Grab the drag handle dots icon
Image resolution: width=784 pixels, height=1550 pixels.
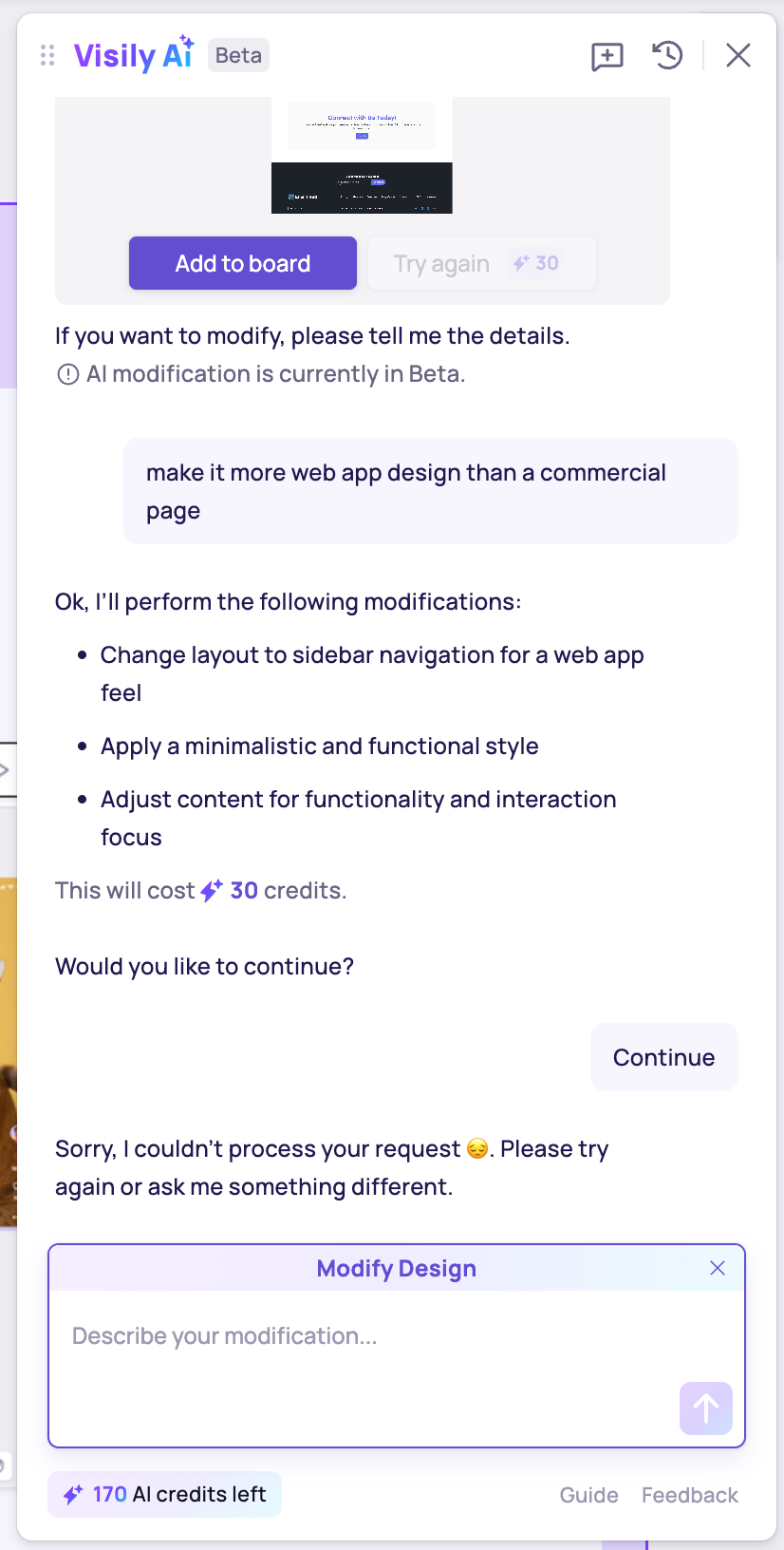(x=47, y=55)
